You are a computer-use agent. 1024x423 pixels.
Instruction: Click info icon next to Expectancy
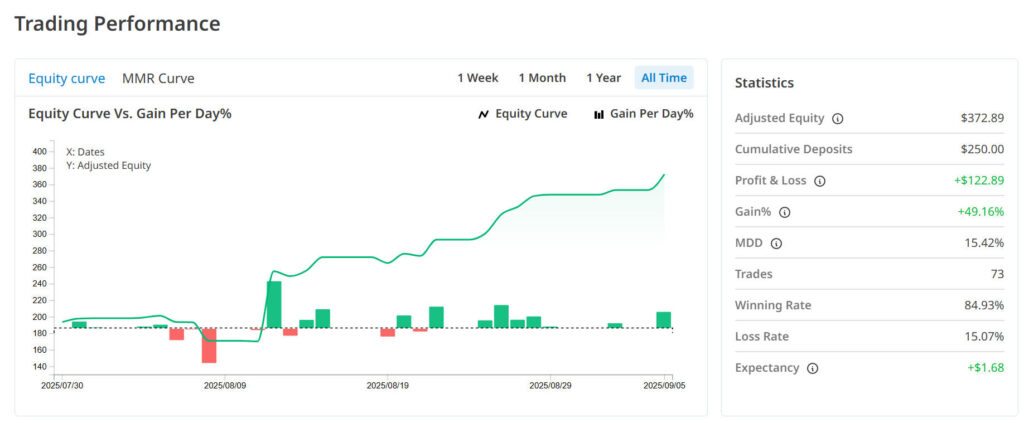coord(812,368)
